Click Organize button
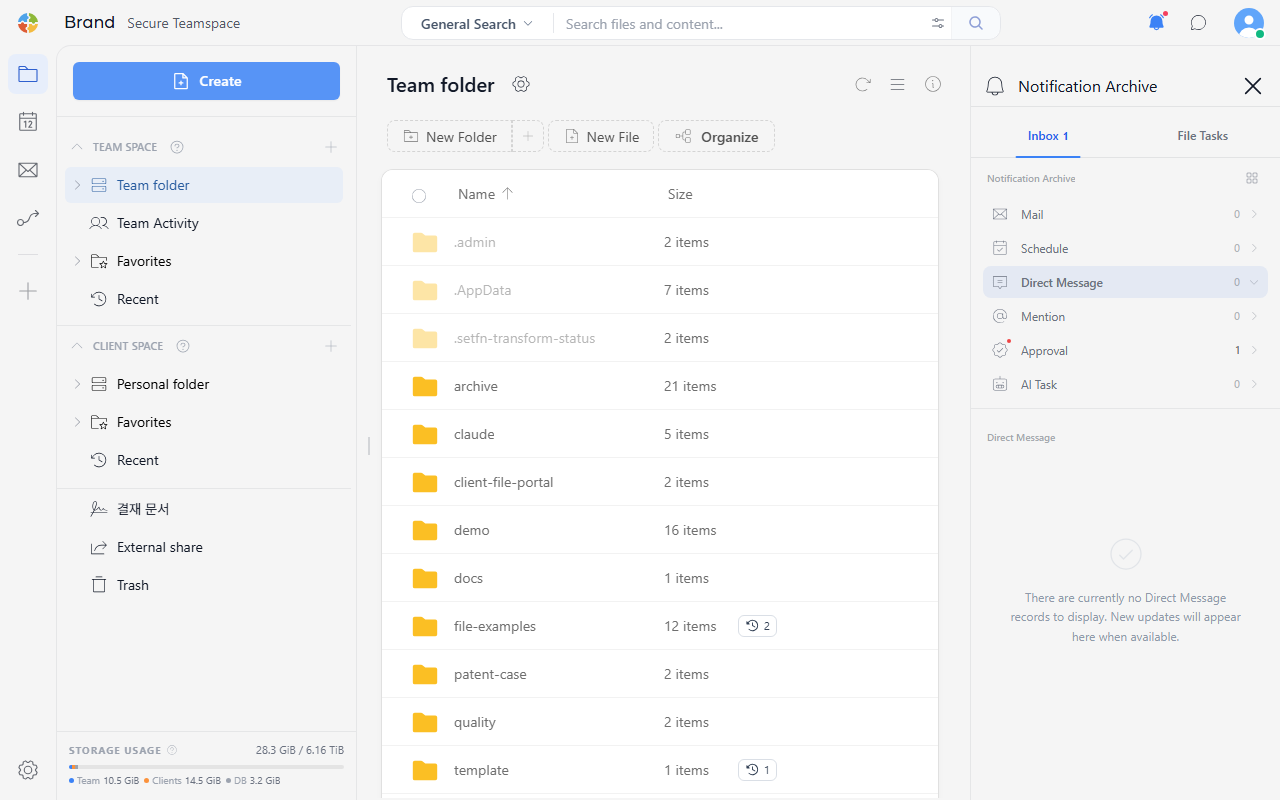The image size is (1280, 800). click(x=716, y=136)
